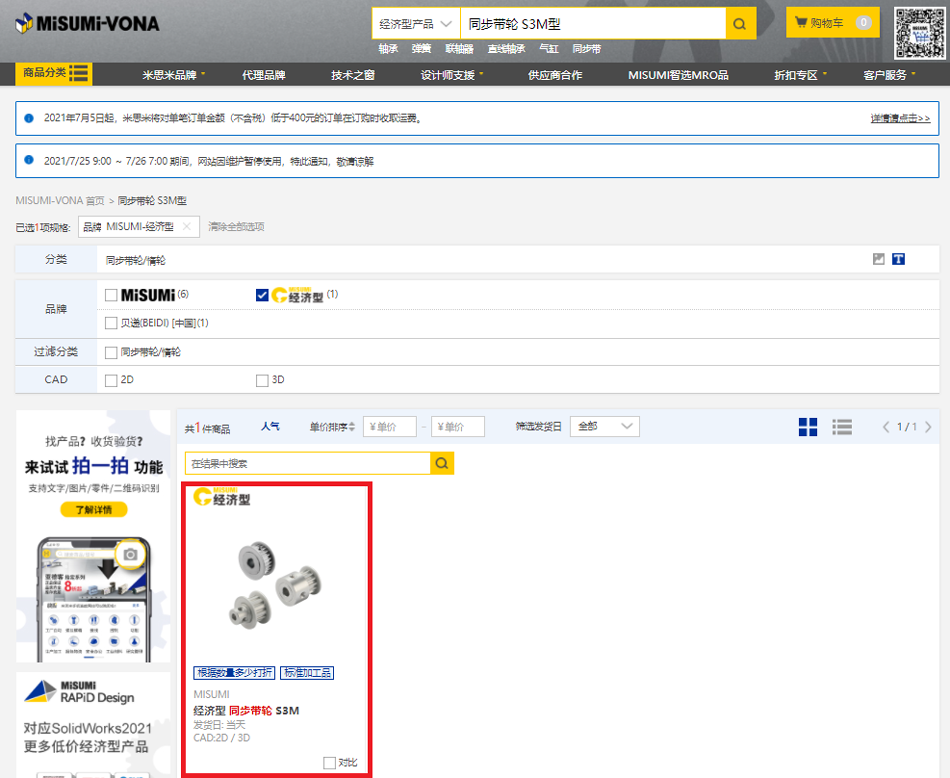950x778 pixels.
Task: Click the QR code image
Action: [x=920, y=33]
